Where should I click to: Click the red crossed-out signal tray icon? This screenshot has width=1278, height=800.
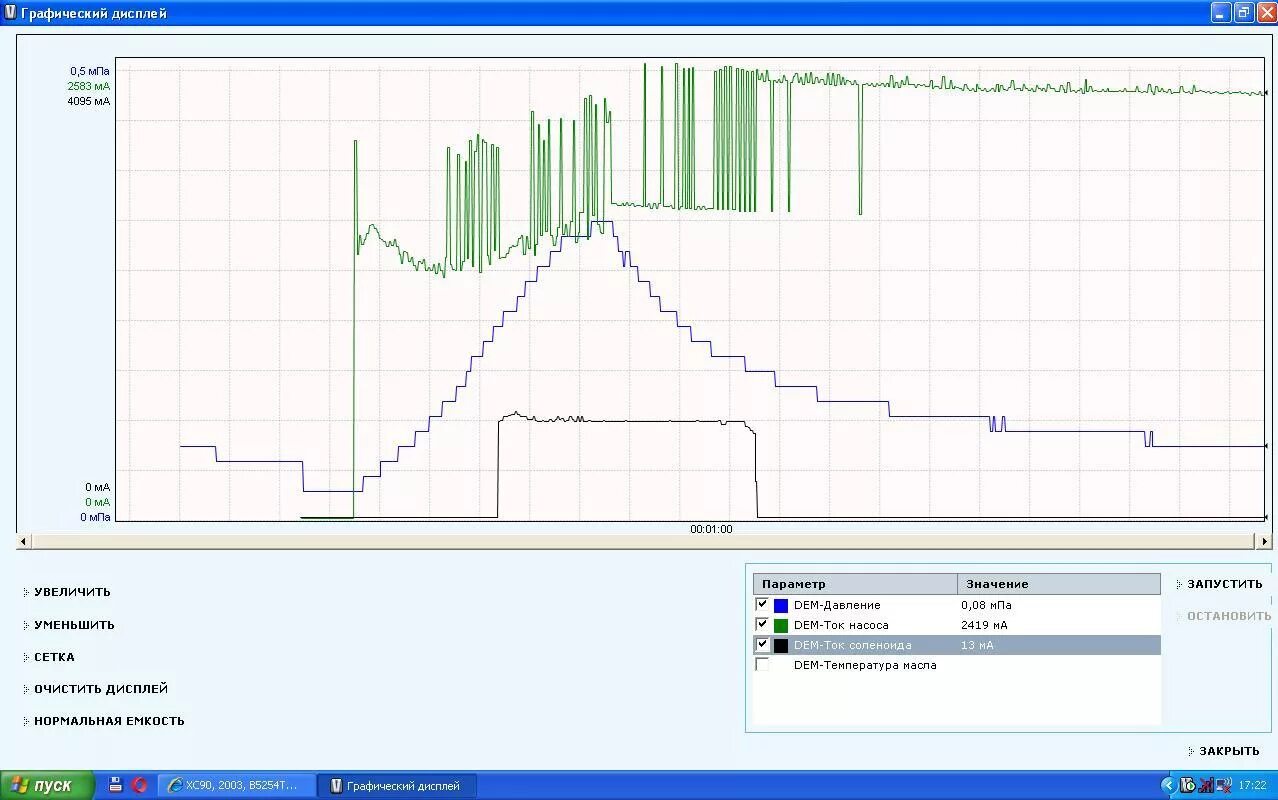(1206, 786)
